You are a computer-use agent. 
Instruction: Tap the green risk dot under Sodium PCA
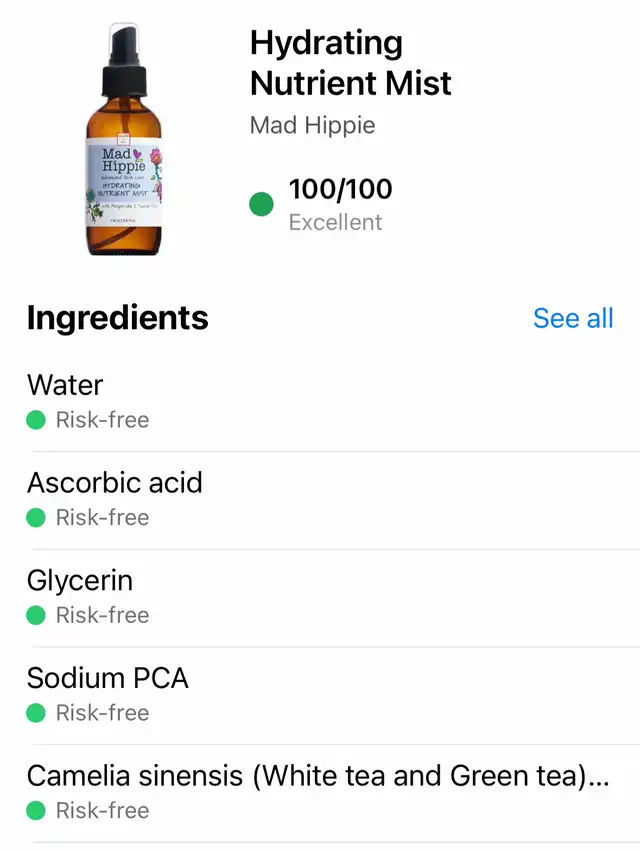(36, 713)
